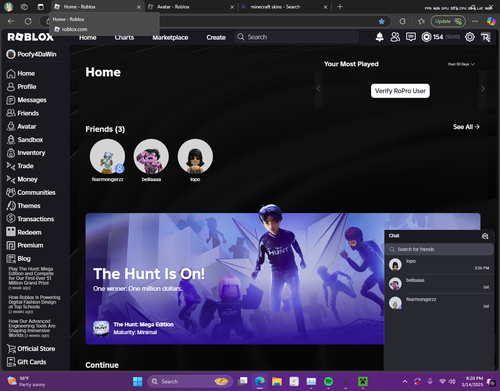Image resolution: width=500 pixels, height=391 pixels.
Task: Open Home in the left sidebar
Action: 21,73
